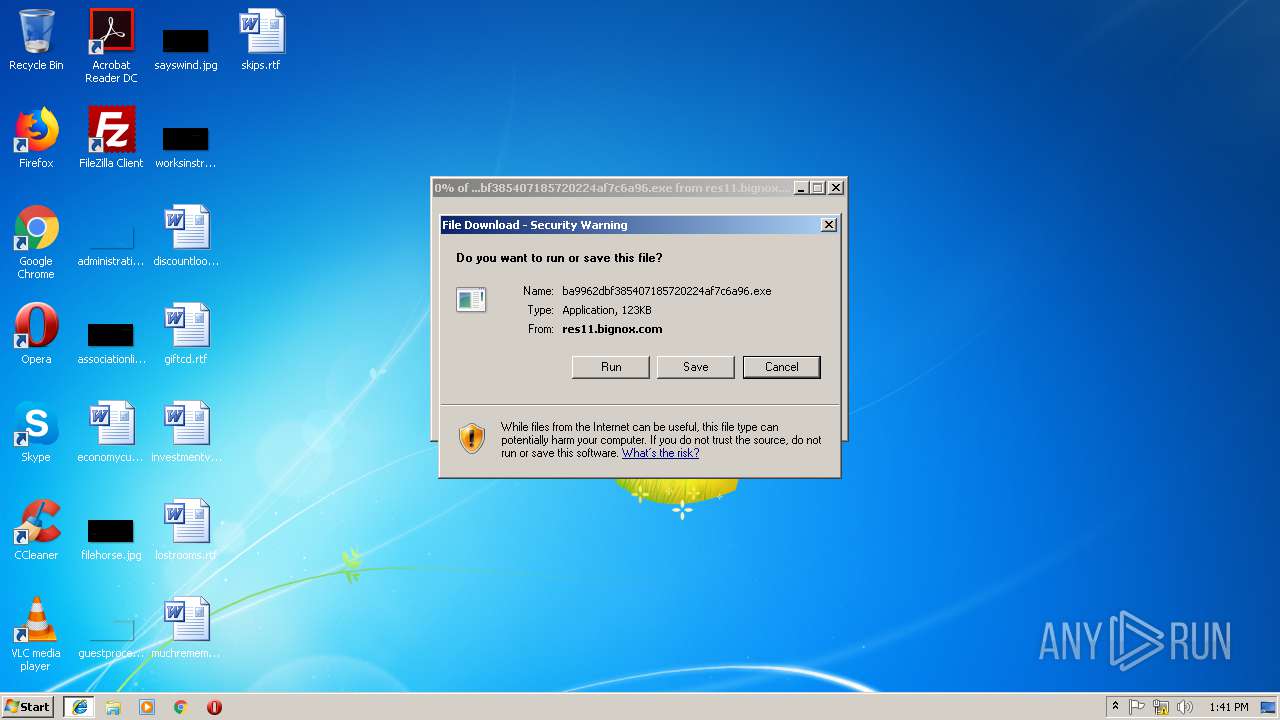Launch Opera desktop shortcut
Image resolution: width=1280 pixels, height=720 pixels.
click(x=36, y=334)
